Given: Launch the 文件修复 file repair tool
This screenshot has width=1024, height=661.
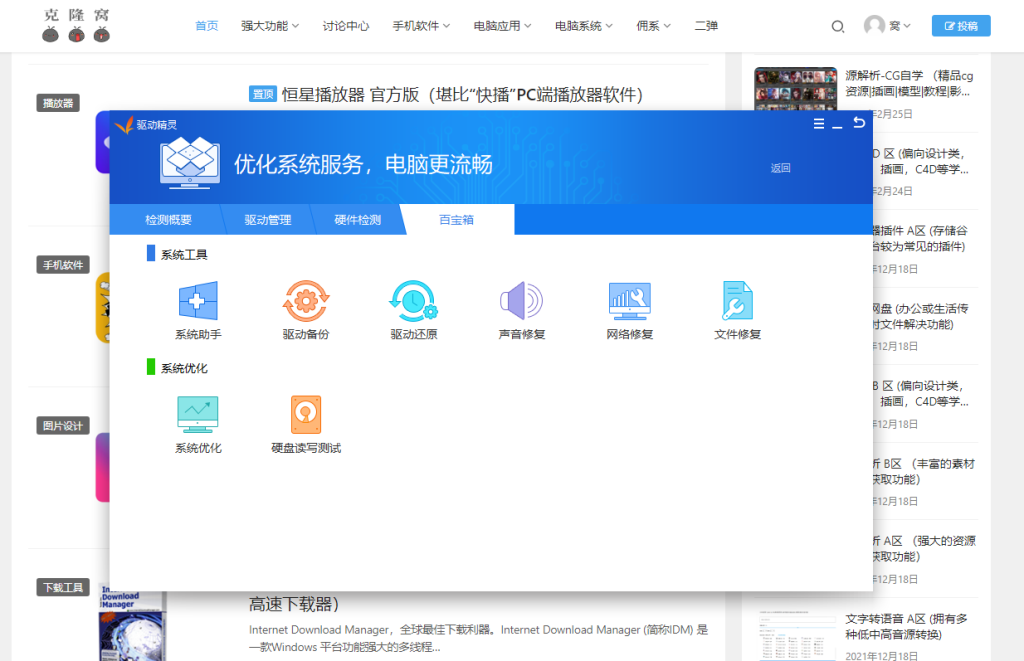Looking at the screenshot, I should tap(737, 311).
